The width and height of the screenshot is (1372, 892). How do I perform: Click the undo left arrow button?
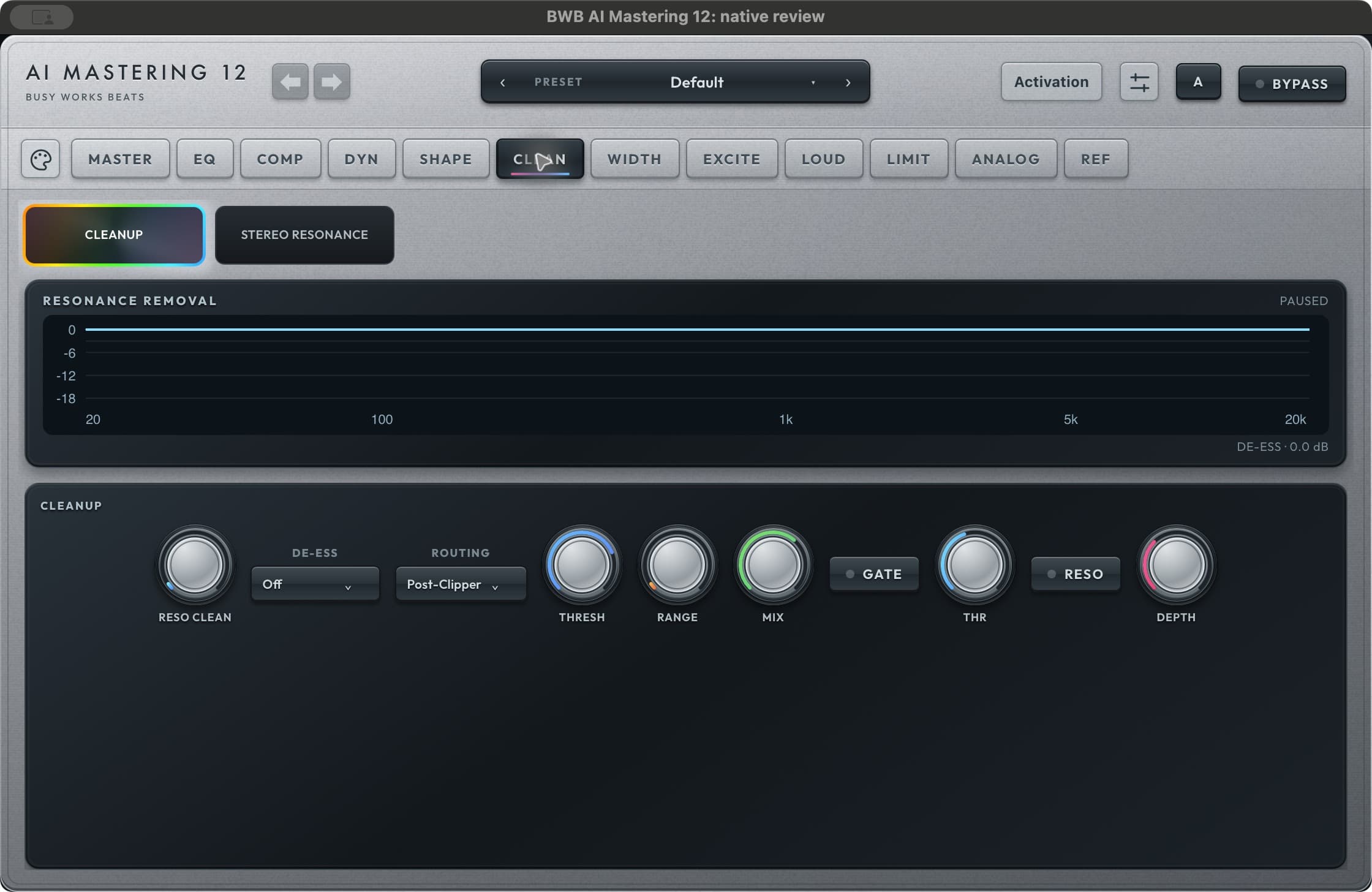[290, 81]
